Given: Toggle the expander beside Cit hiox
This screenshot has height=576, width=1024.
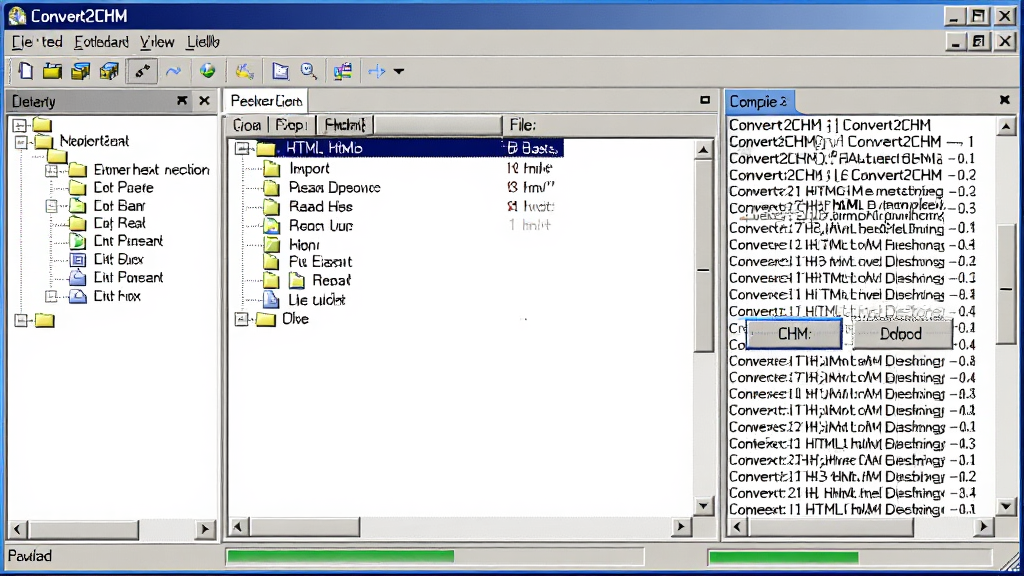Looking at the screenshot, I should (52, 296).
